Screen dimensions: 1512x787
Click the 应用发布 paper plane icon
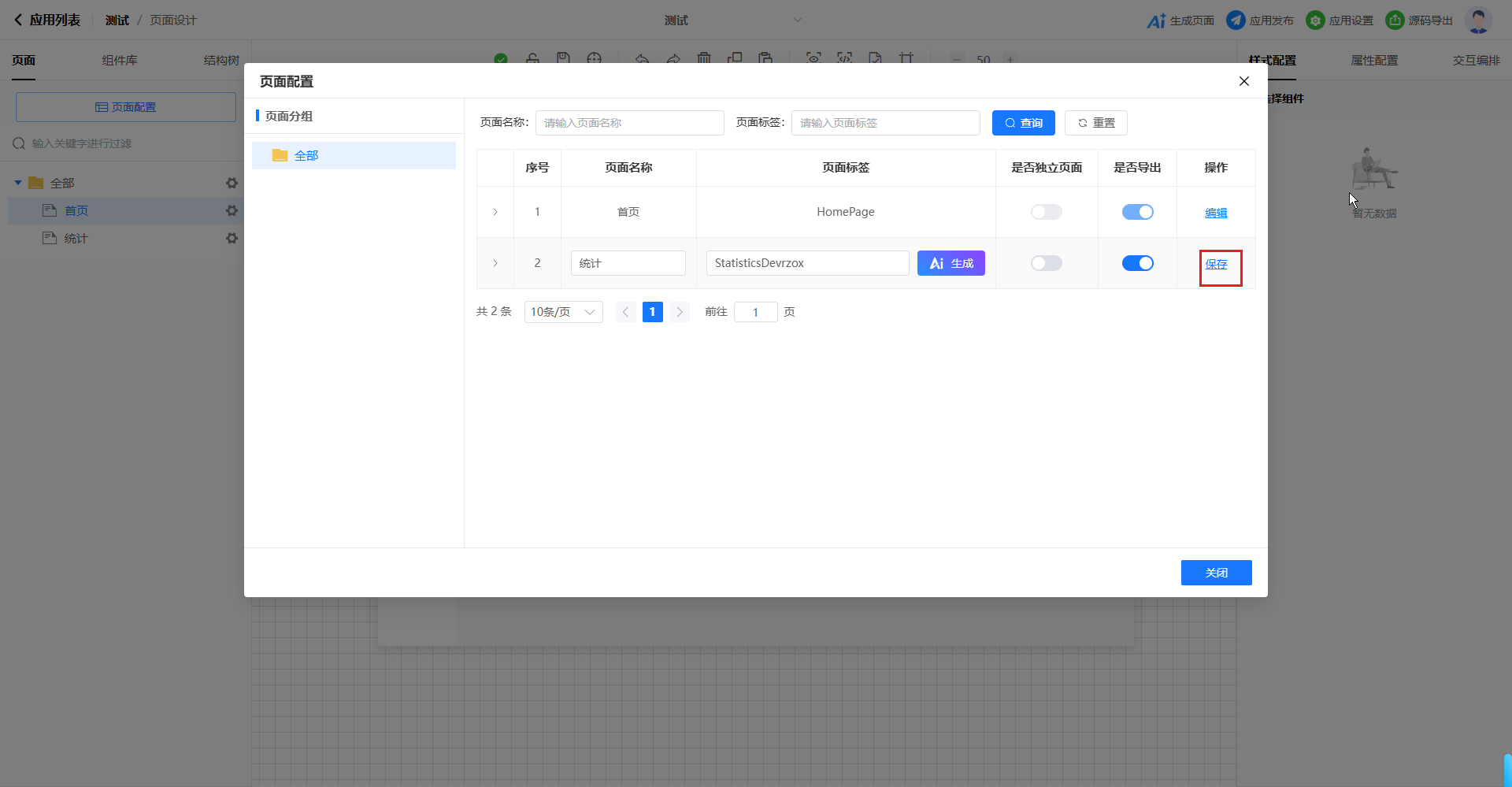[1236, 20]
